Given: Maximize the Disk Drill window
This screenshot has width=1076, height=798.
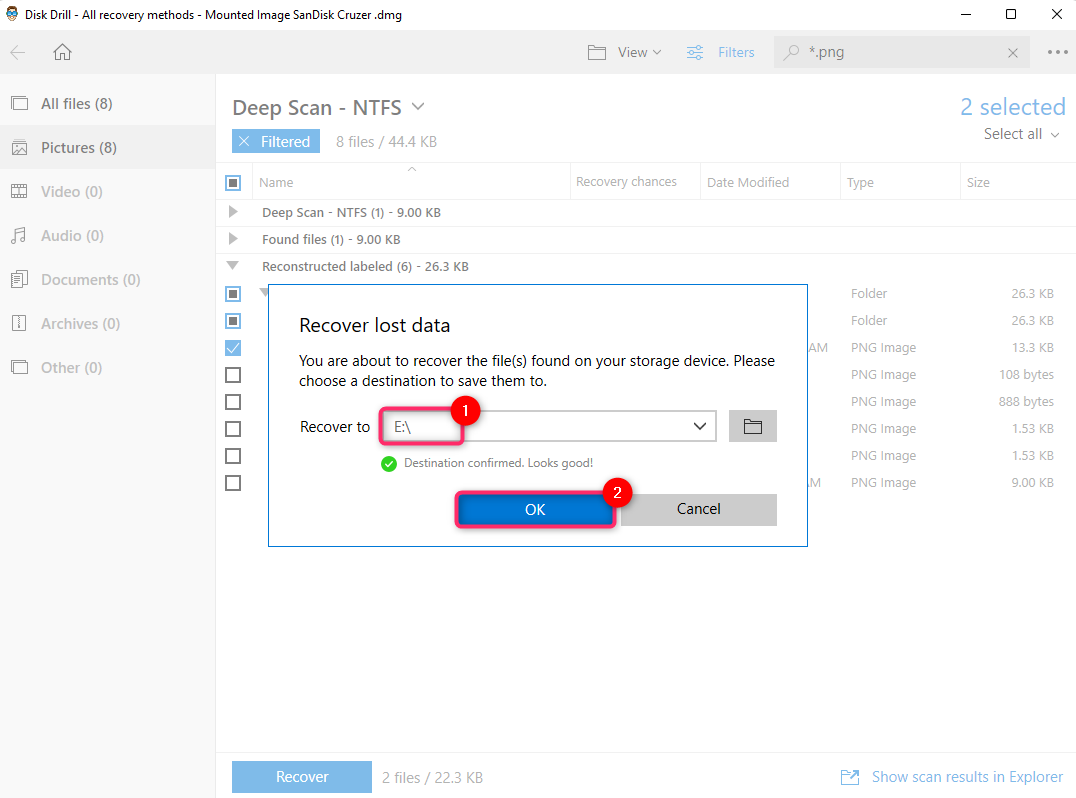Looking at the screenshot, I should pos(1011,14).
